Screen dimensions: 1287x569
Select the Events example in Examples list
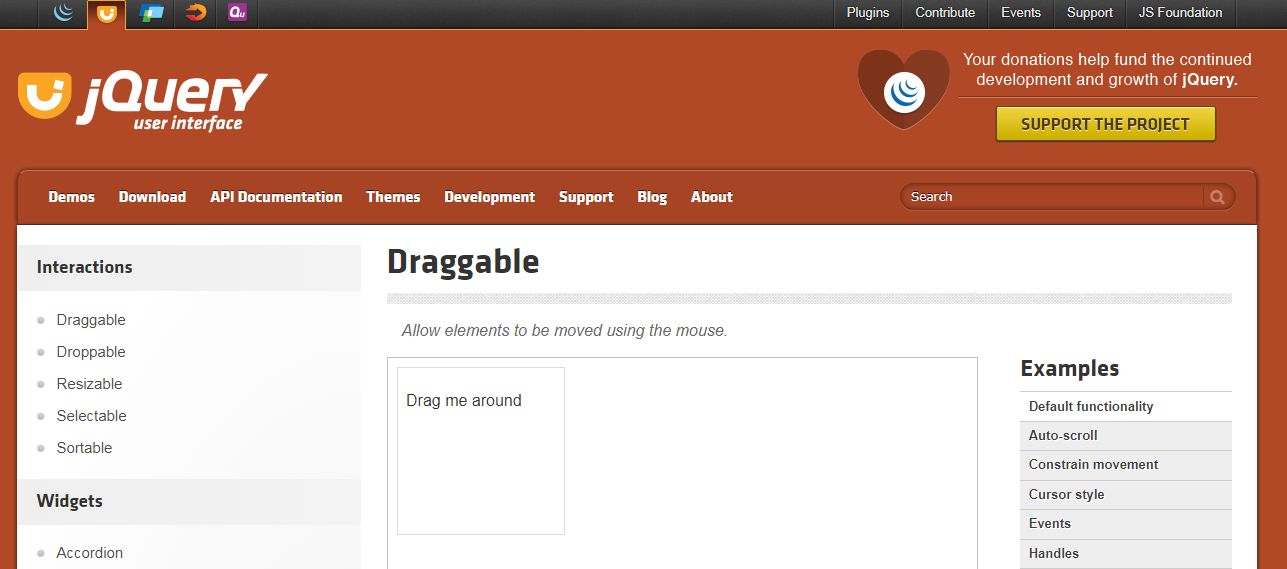1126,524
